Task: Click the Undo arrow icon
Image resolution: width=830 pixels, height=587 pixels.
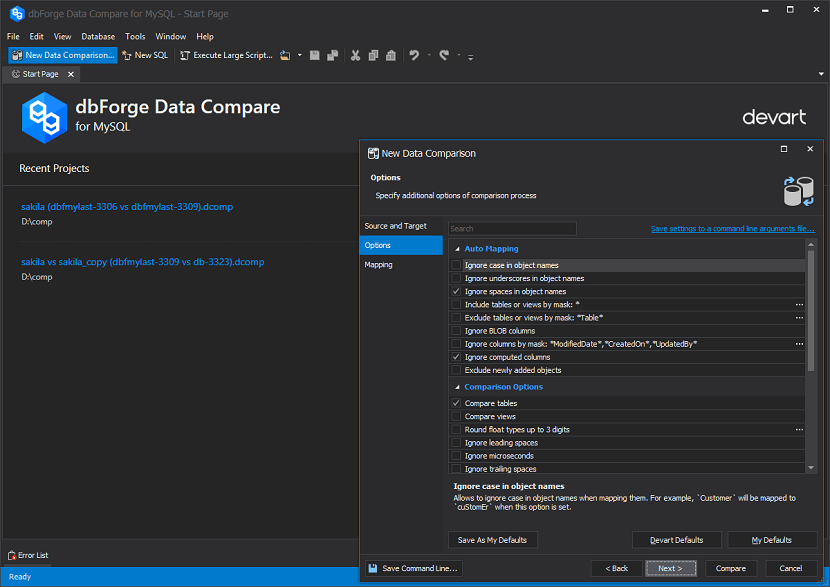Action: [414, 55]
